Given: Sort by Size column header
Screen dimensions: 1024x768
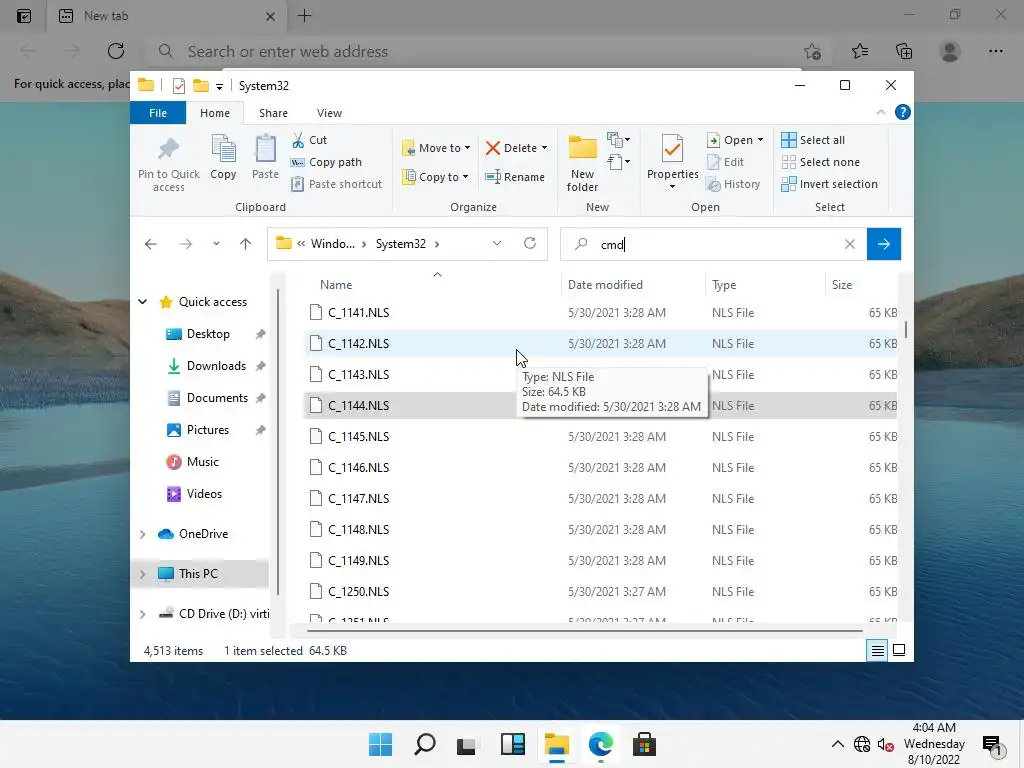Looking at the screenshot, I should click(x=842, y=285).
